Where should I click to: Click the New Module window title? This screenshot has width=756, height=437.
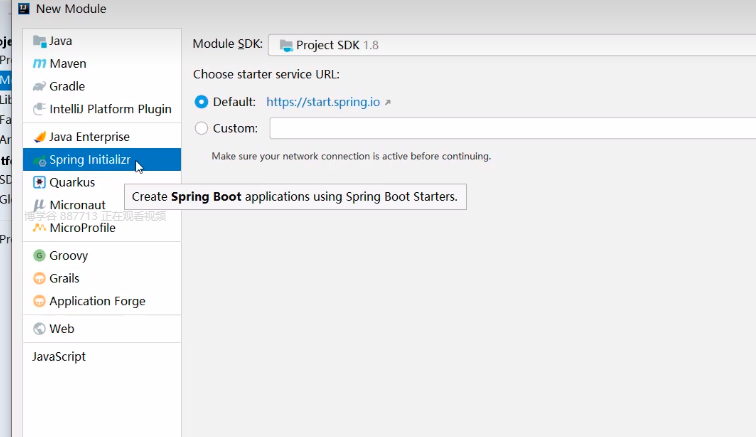click(x=71, y=9)
